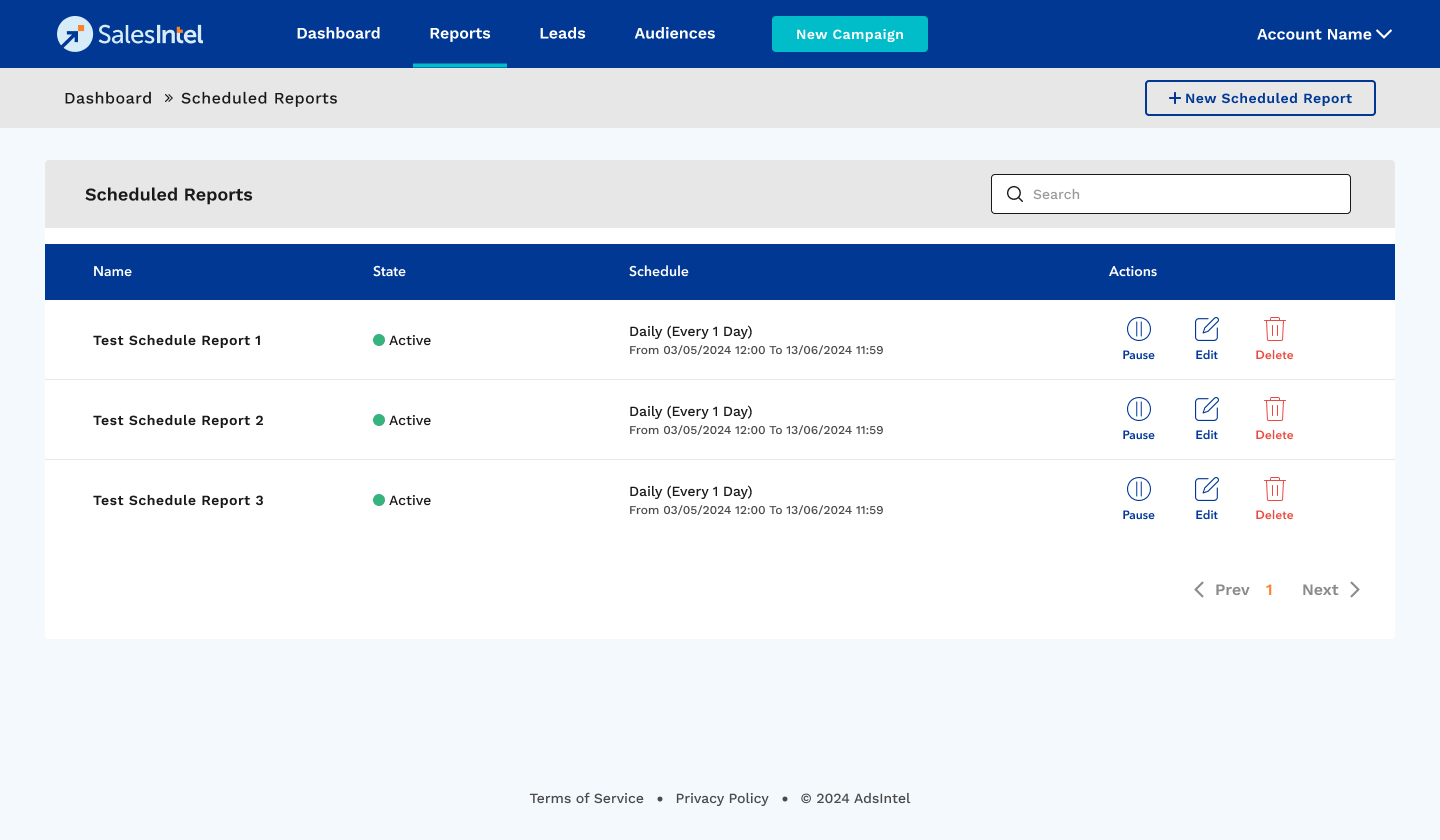Go to Next page of reports

coord(1330,590)
